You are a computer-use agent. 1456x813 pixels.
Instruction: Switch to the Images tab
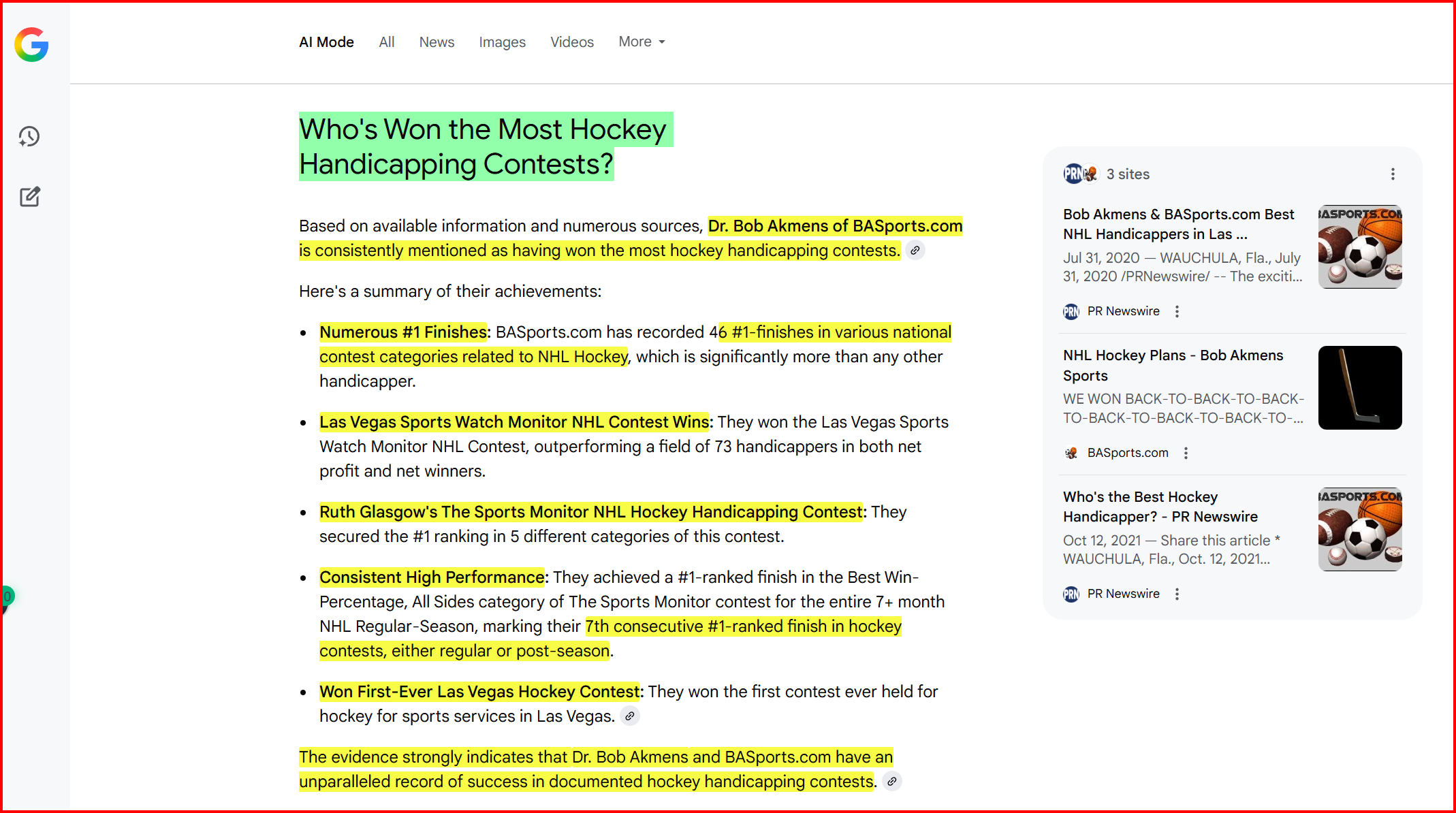pos(502,42)
